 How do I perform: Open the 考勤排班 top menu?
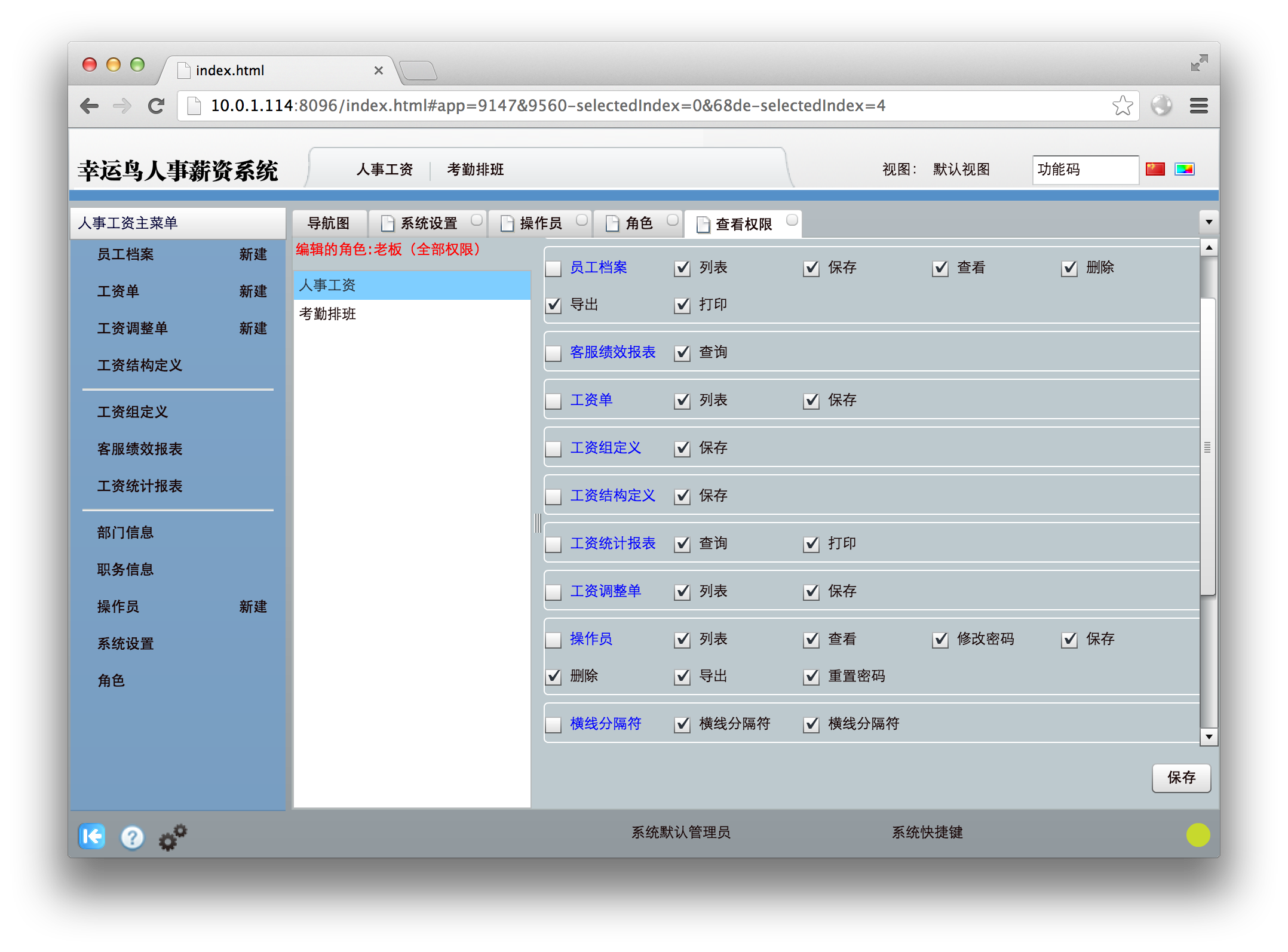pos(476,170)
